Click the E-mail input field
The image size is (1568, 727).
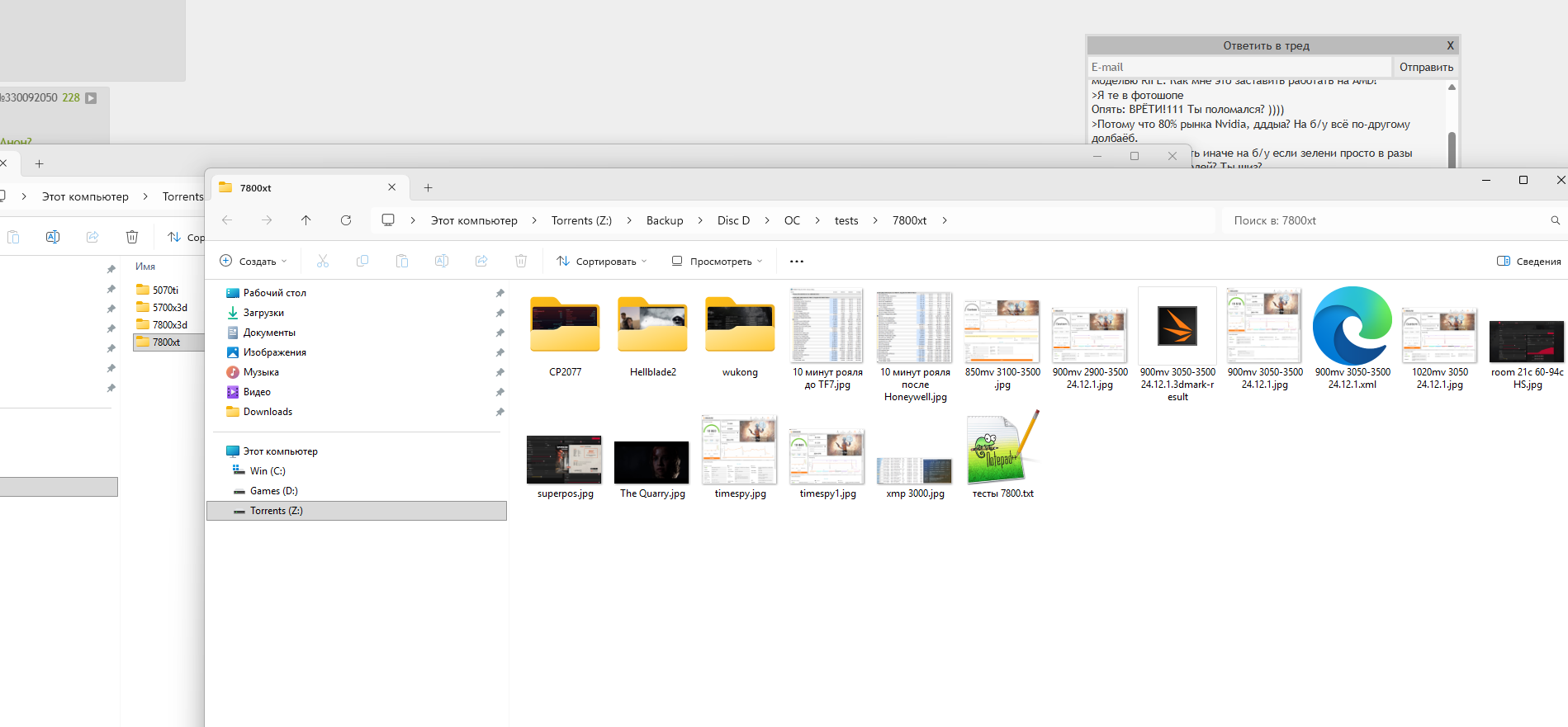[x=1239, y=67]
